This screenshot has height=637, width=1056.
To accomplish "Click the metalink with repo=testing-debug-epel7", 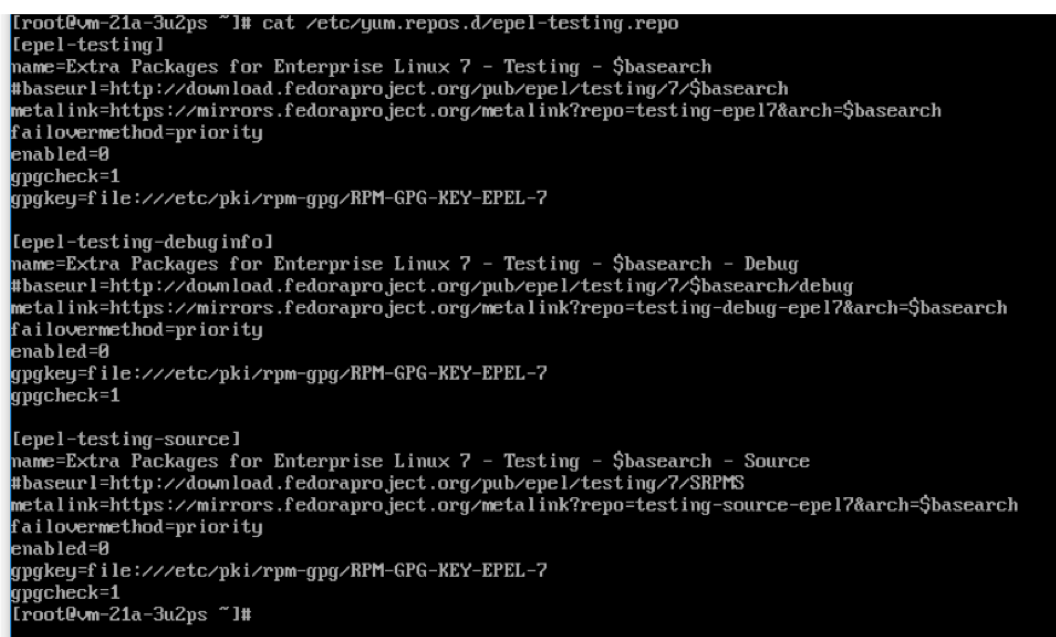I will [509, 308].
